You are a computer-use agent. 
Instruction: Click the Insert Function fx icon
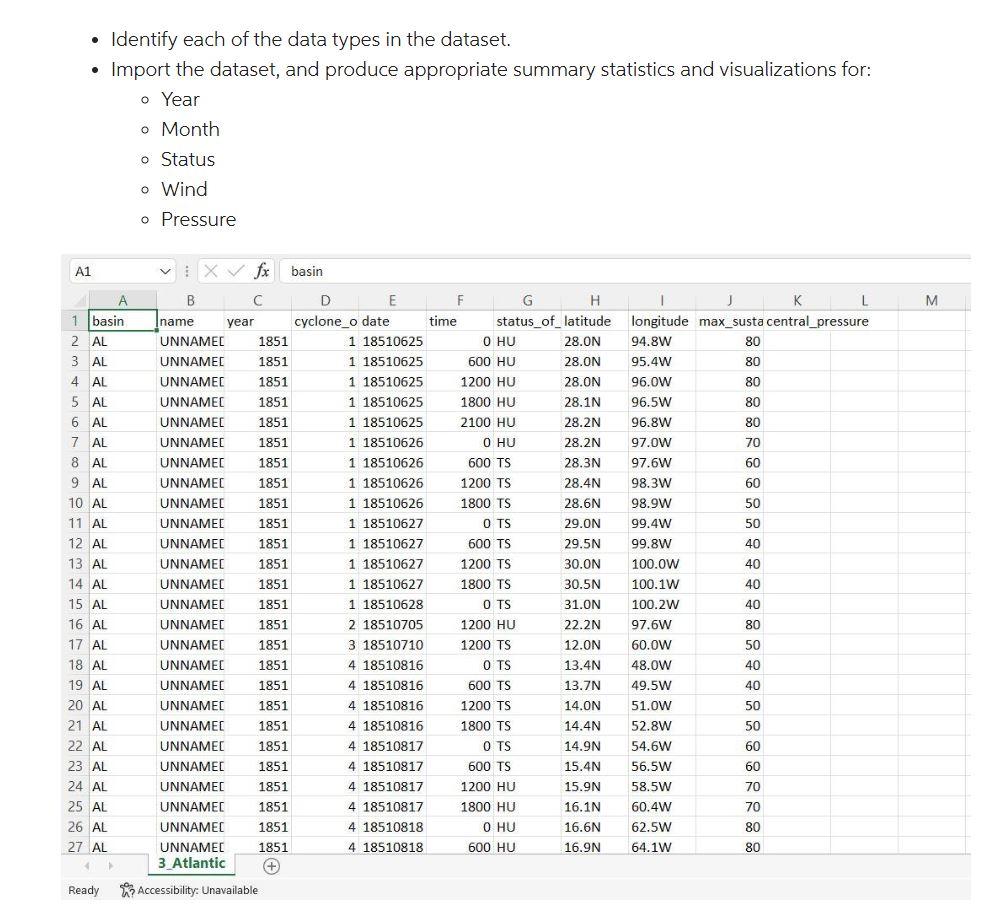pos(261,271)
